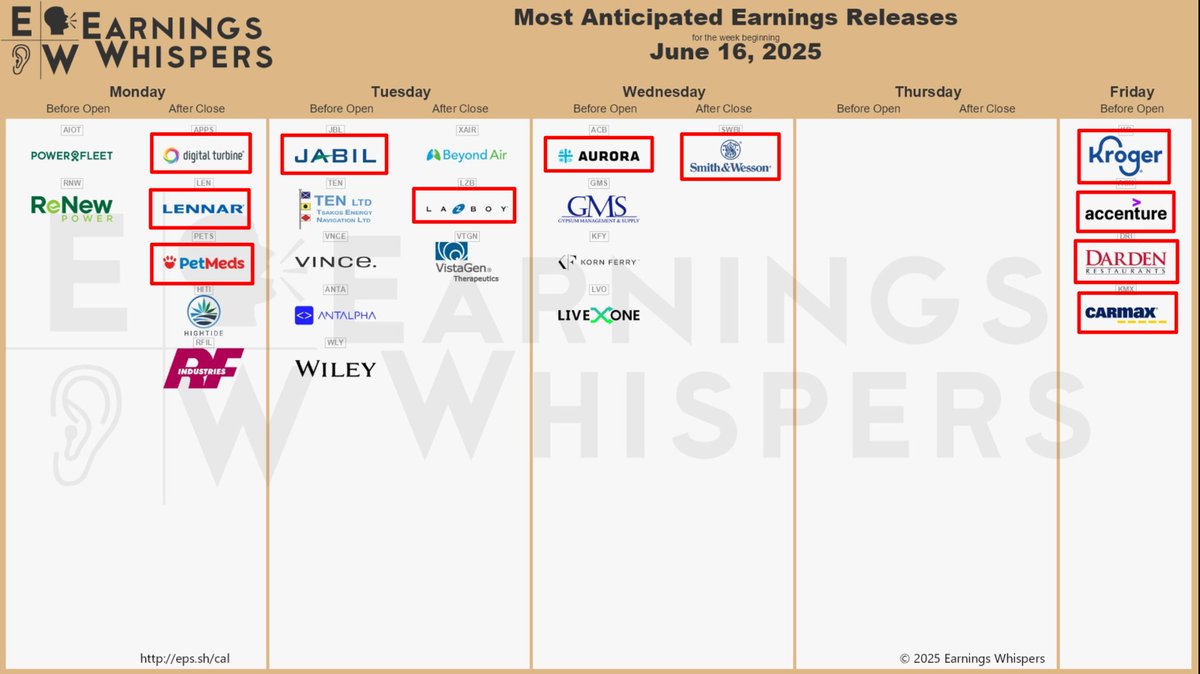This screenshot has width=1200, height=674.
Task: Click "After Close" under Monday
Action: pos(197,109)
